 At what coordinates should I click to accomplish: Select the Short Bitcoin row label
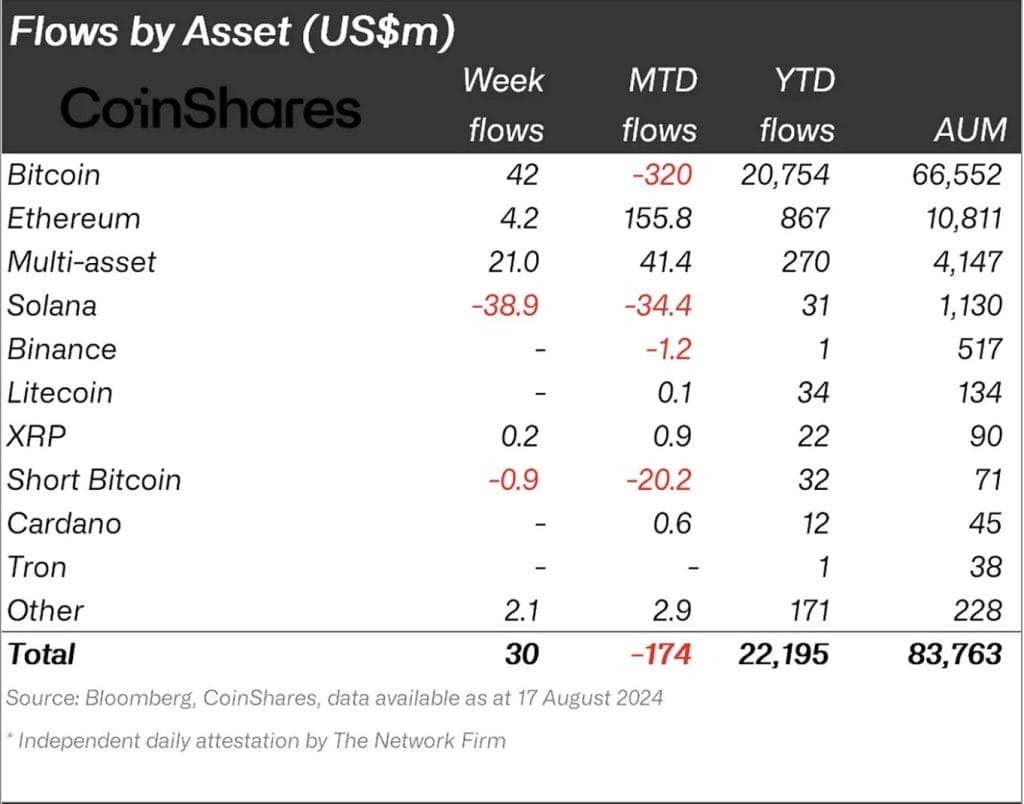pyautogui.click(x=94, y=480)
